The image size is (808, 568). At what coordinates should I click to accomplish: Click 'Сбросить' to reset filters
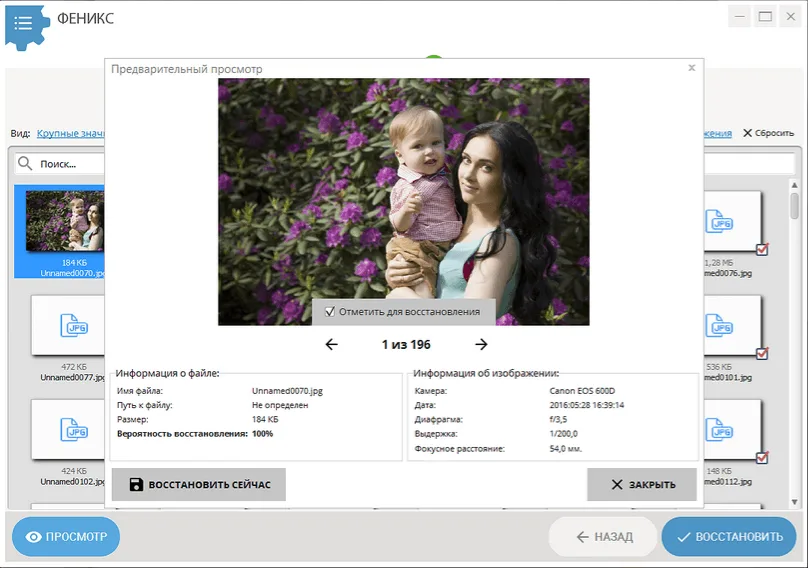coord(768,133)
